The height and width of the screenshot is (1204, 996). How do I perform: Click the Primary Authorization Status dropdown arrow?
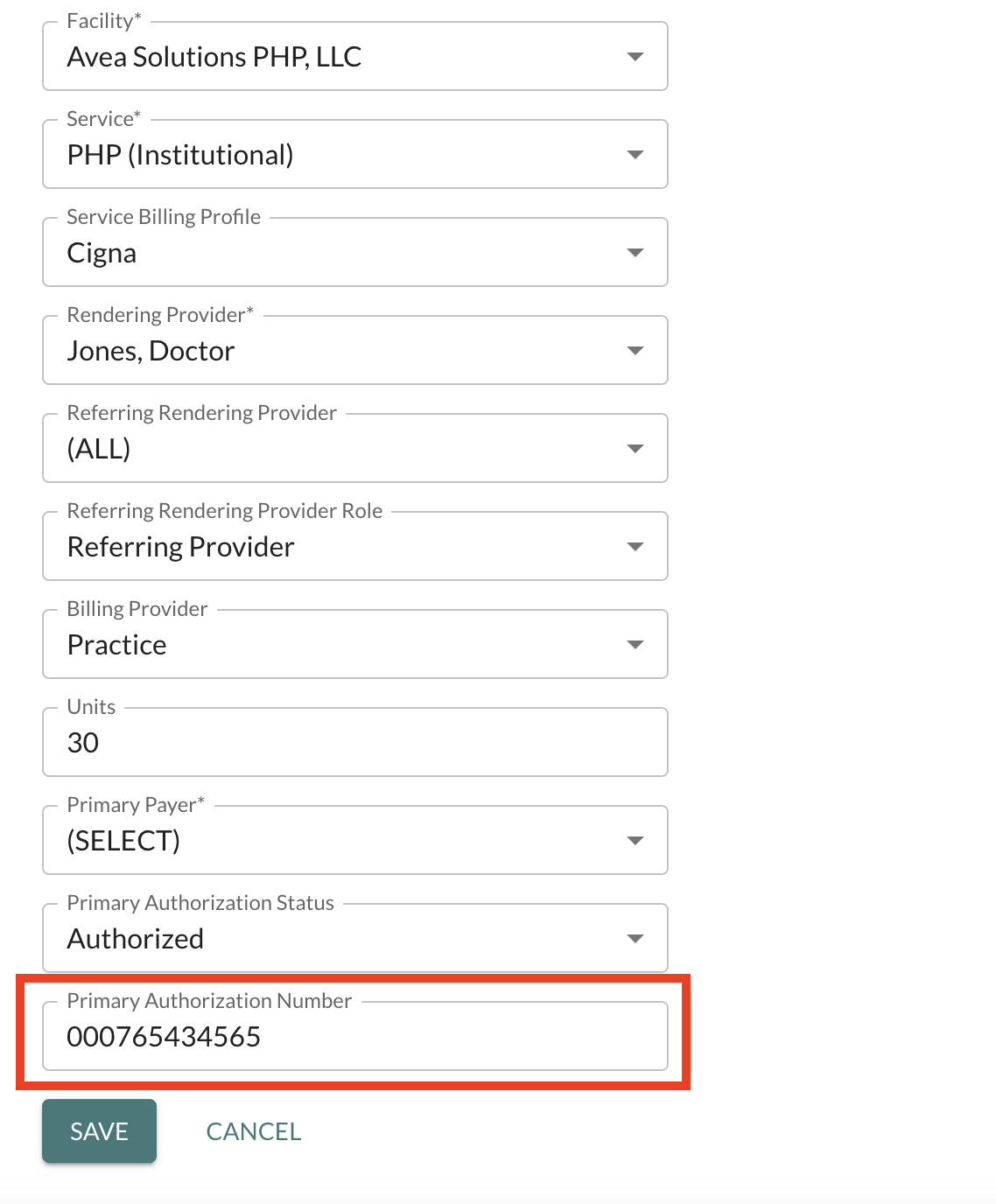click(x=635, y=939)
